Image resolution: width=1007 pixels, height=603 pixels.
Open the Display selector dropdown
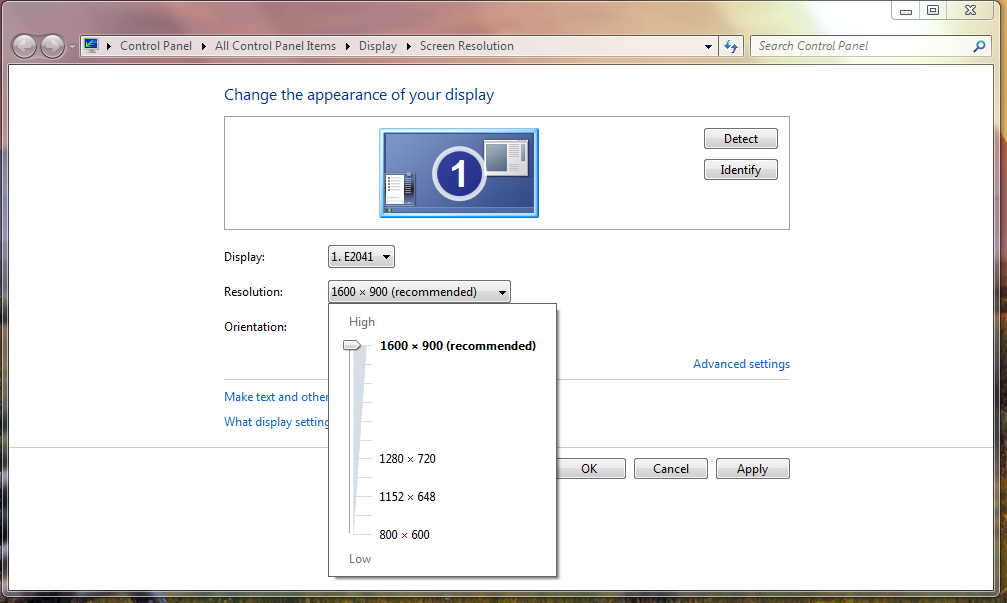click(x=361, y=257)
